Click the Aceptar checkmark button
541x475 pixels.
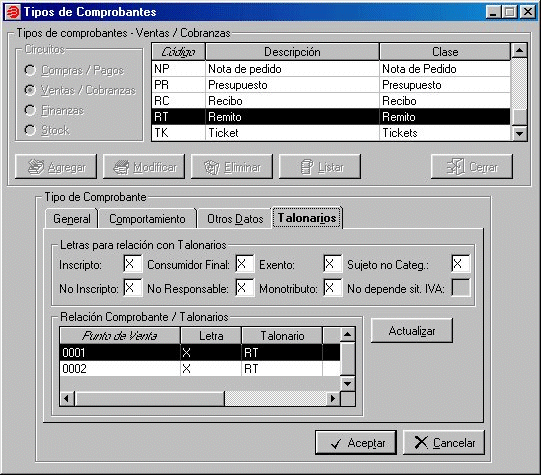point(356,443)
